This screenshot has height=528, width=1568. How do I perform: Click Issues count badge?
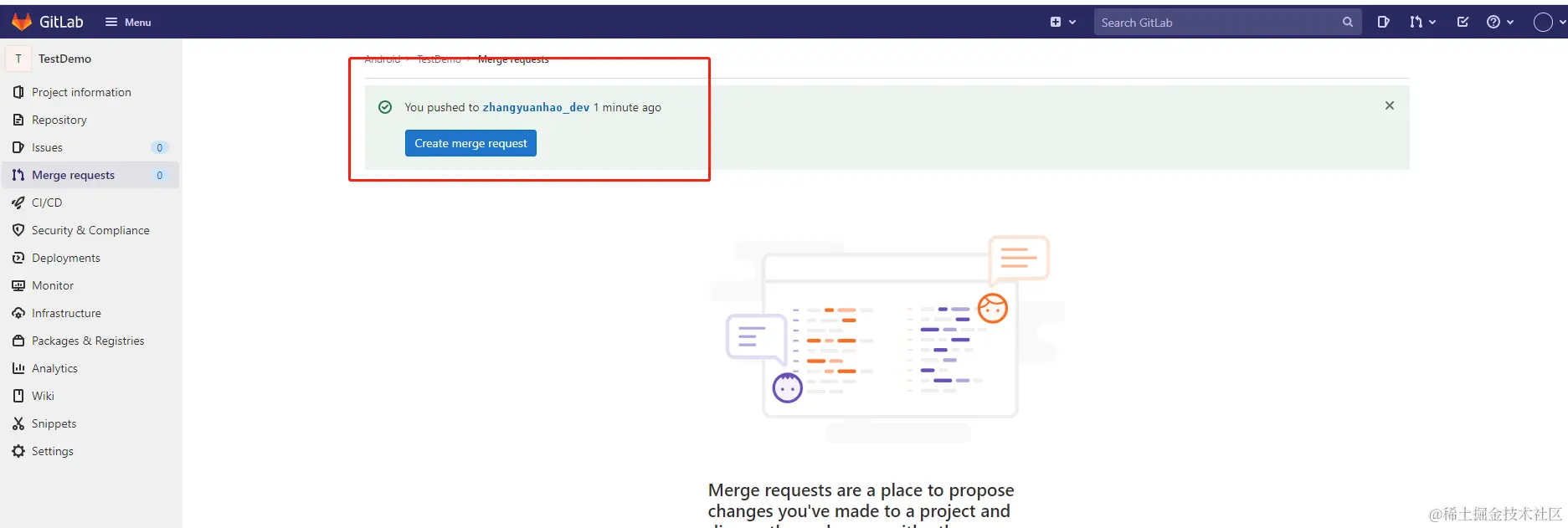point(160,147)
